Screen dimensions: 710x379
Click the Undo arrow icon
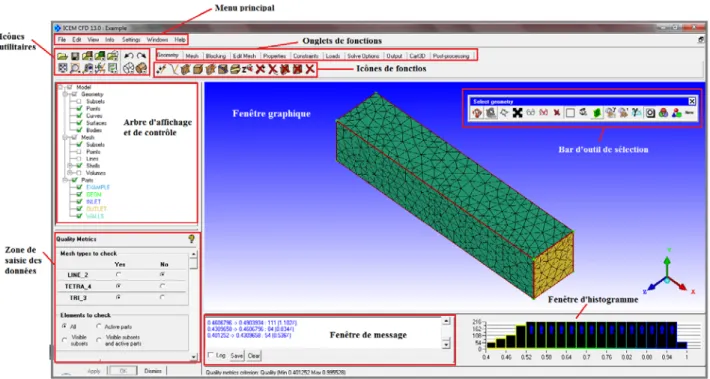pos(129,56)
